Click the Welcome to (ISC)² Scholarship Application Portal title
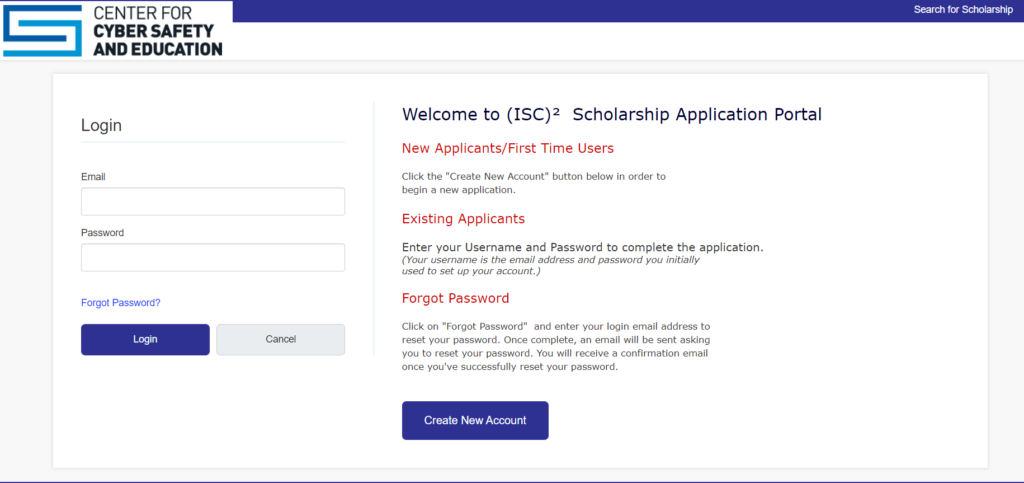Screen dimensions: 1024x483 click(612, 114)
